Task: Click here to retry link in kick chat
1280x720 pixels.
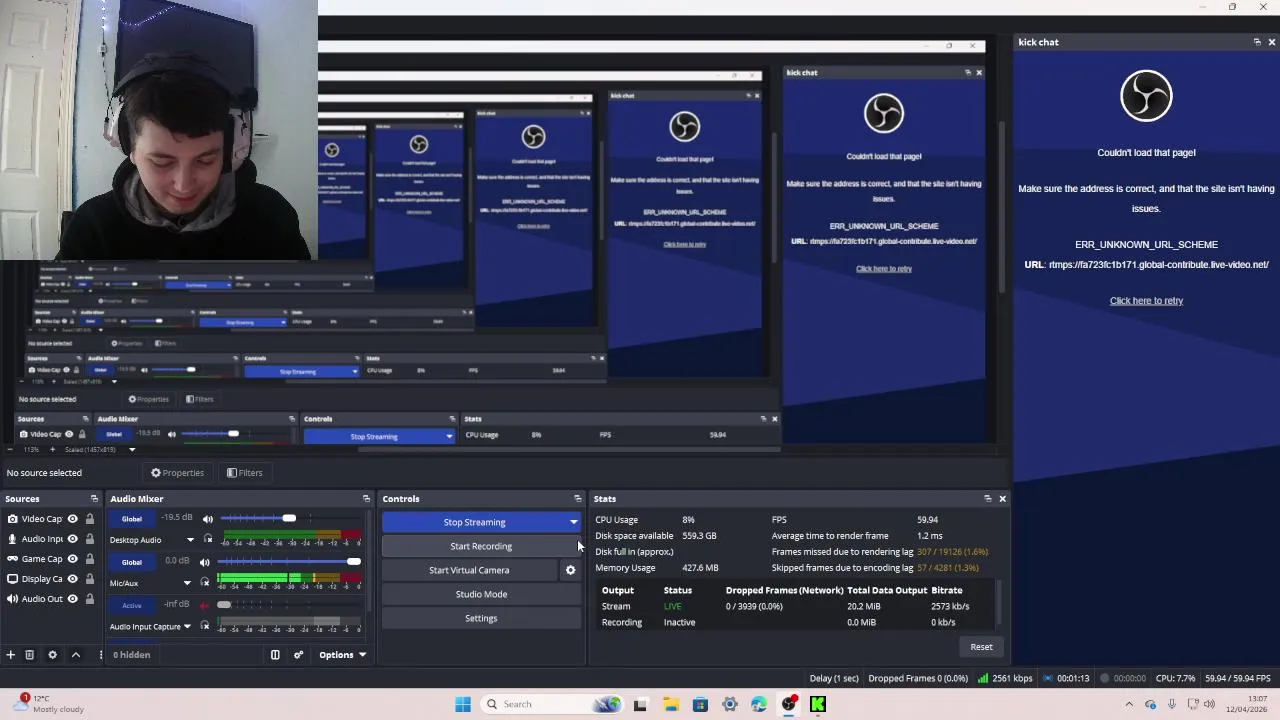Action: point(1146,301)
